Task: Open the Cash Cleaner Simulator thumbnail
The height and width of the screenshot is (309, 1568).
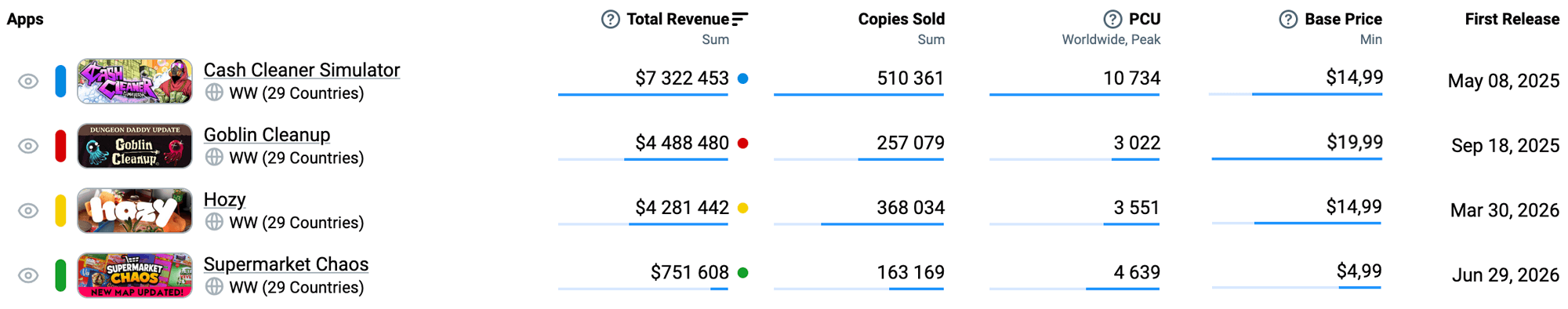Action: 135,81
